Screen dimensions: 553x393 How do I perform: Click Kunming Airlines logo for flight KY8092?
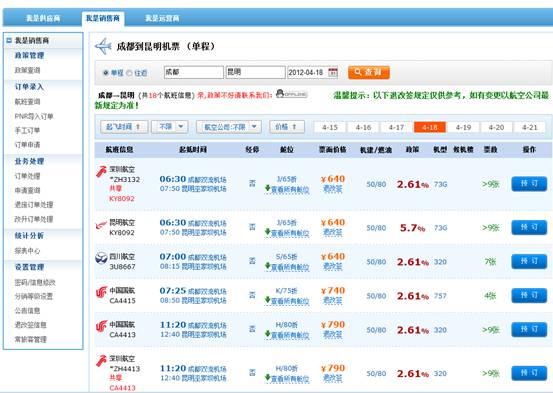[x=101, y=225]
